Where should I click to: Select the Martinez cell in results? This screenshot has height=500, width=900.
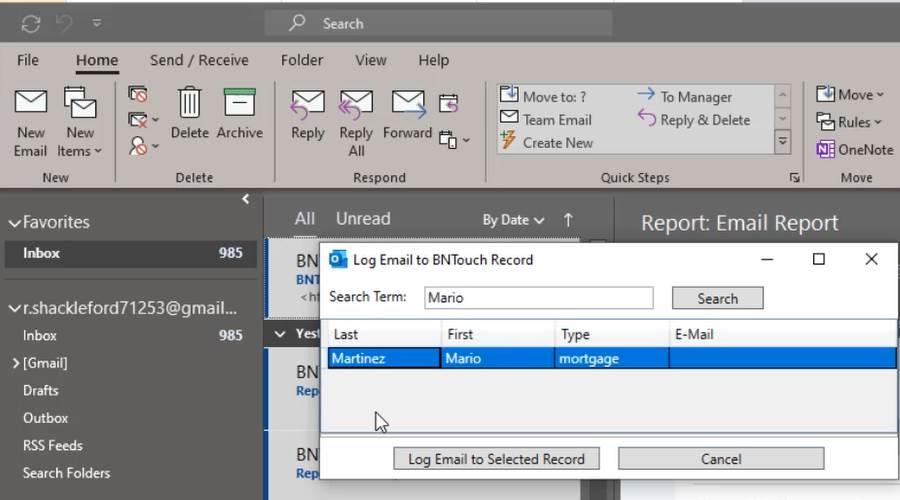[384, 358]
